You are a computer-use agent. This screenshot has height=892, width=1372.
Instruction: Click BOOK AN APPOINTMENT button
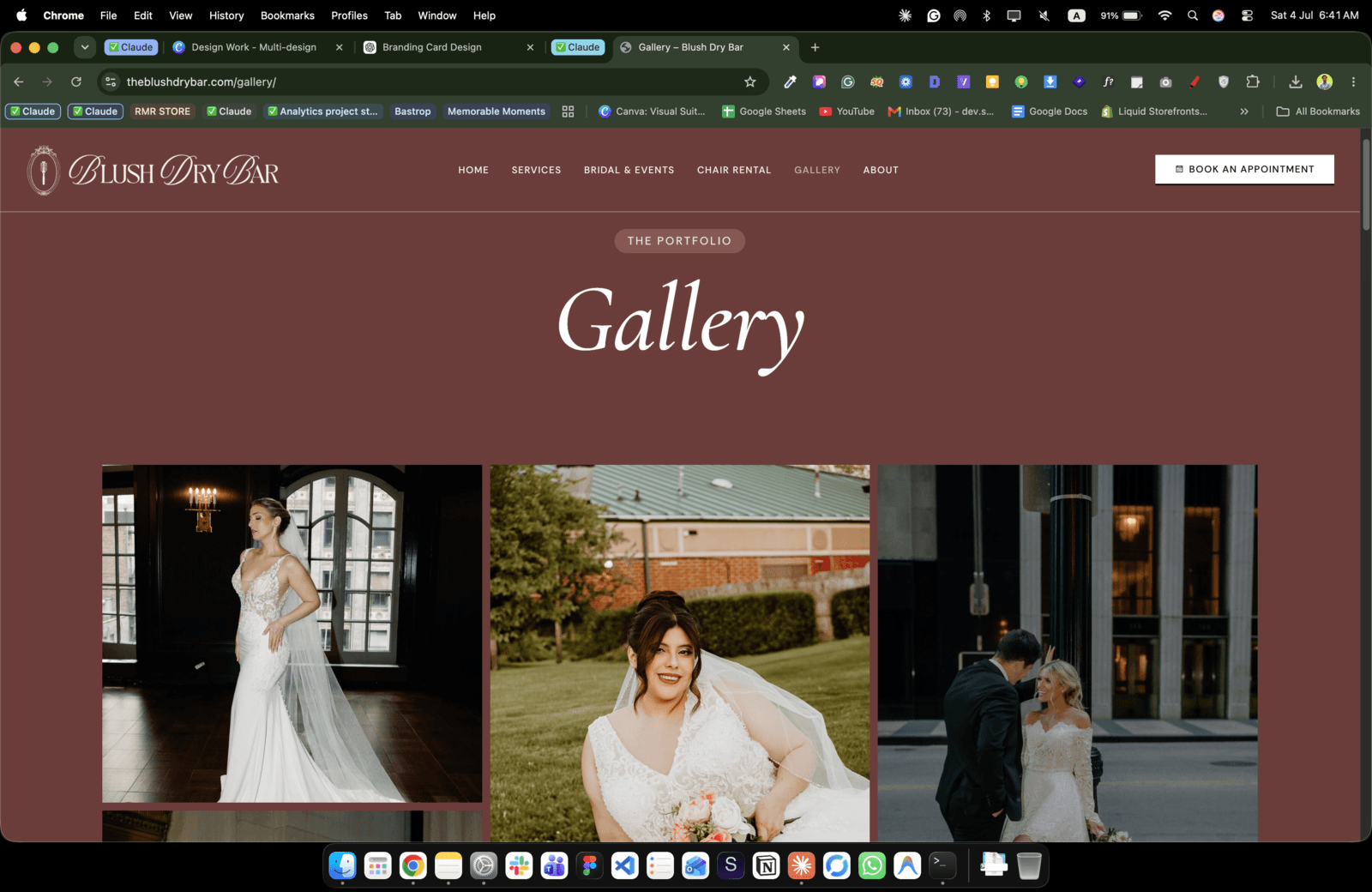click(1244, 169)
